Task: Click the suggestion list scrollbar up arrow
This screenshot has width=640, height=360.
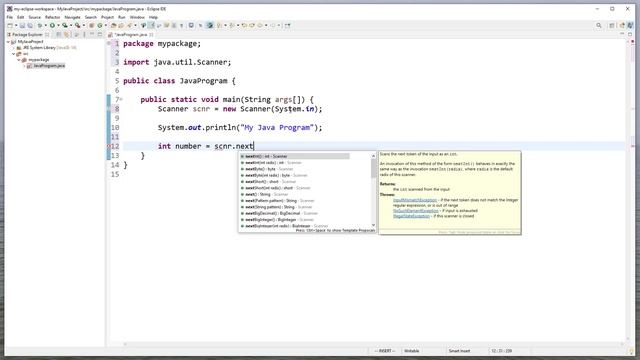Action: point(373,156)
